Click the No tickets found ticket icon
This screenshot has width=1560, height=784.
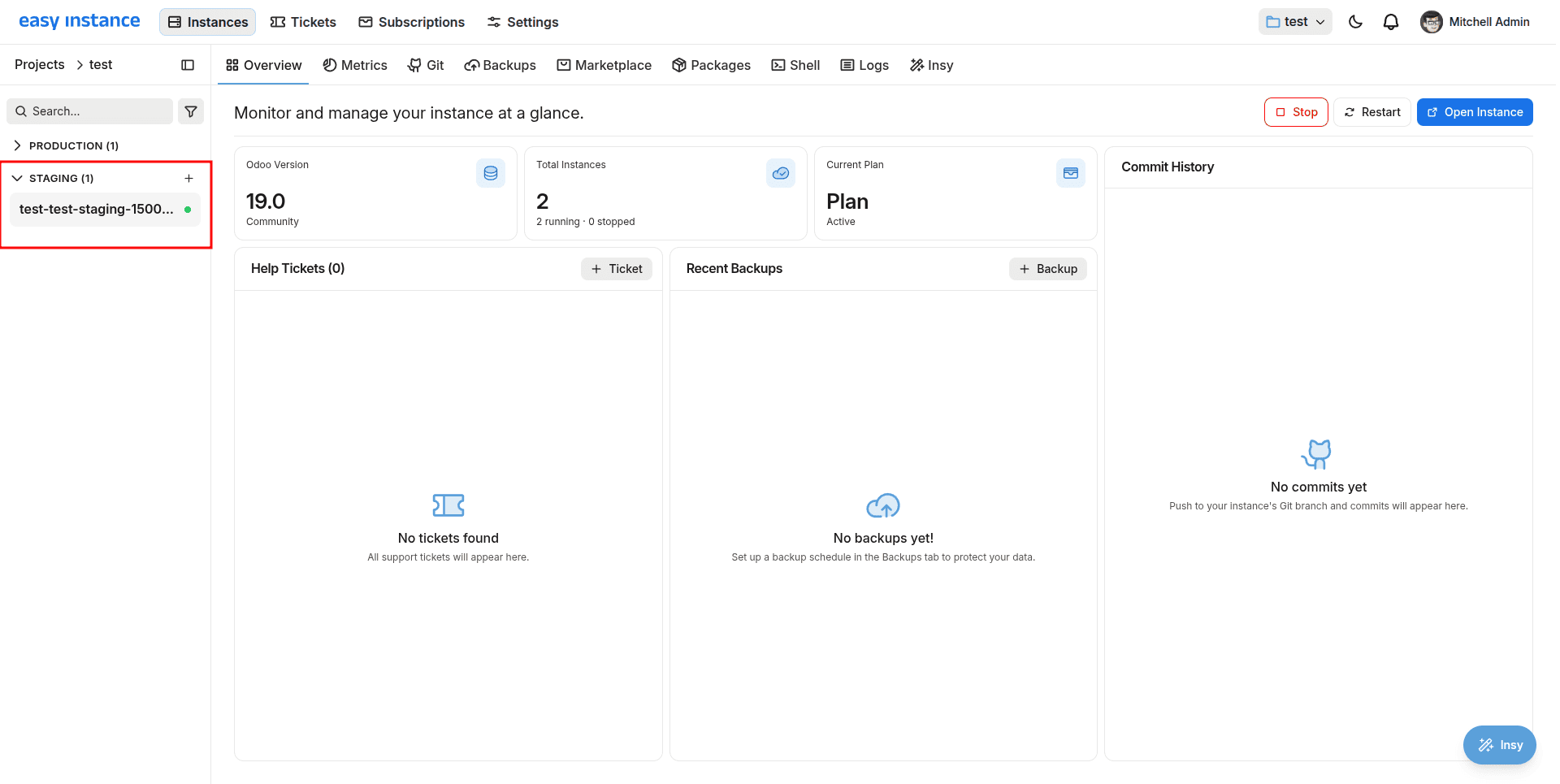pos(448,505)
